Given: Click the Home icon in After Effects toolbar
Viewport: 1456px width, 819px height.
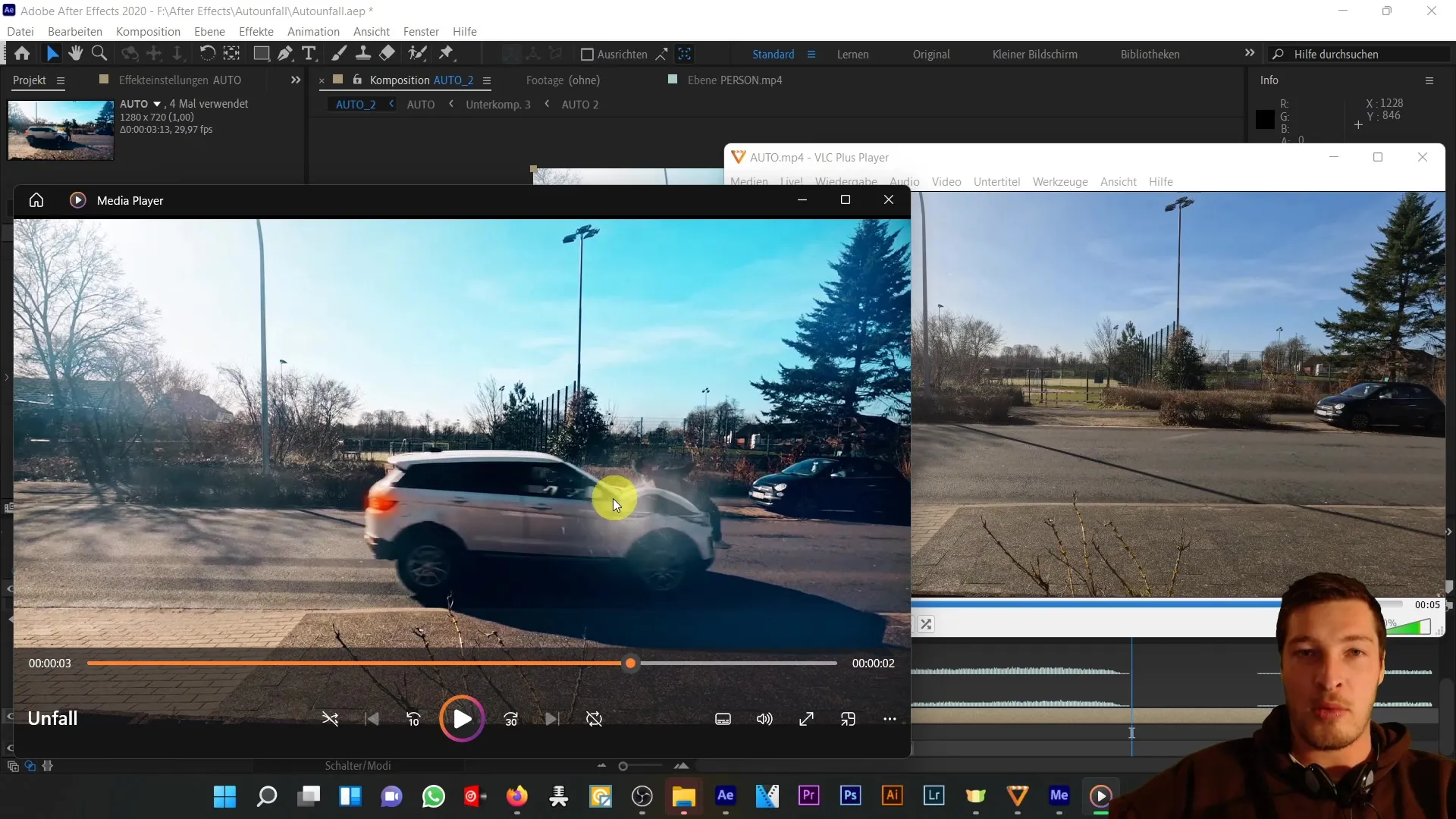Looking at the screenshot, I should click(x=22, y=54).
